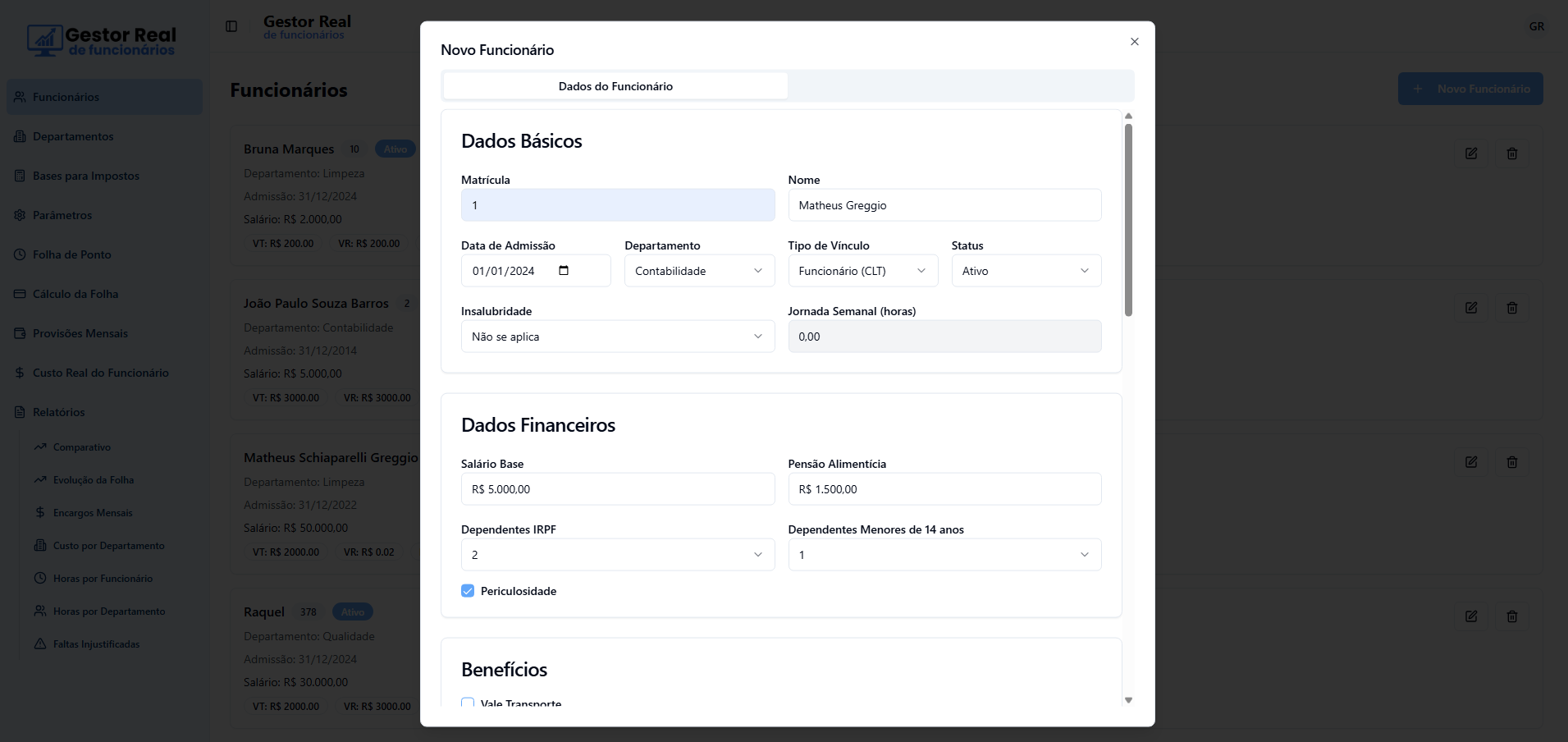Open the Encargos Mensais report
Viewport: 1568px width, 742px height.
click(x=114, y=513)
